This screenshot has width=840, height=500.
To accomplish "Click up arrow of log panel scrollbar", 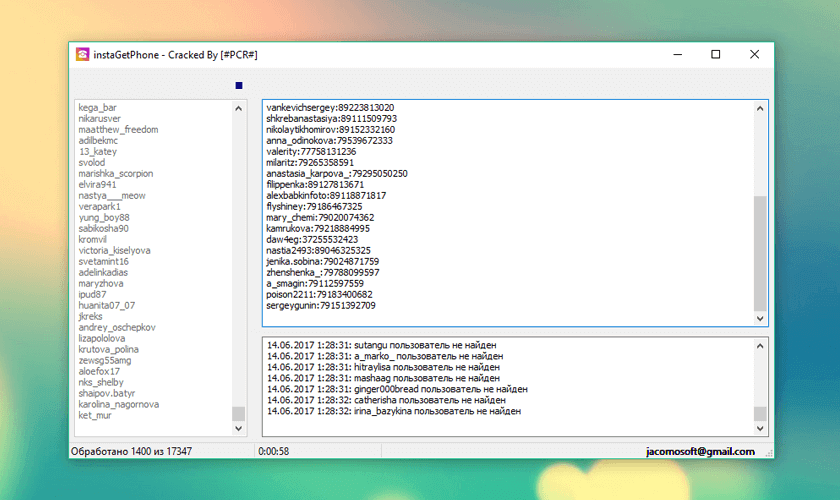I will [x=760, y=346].
